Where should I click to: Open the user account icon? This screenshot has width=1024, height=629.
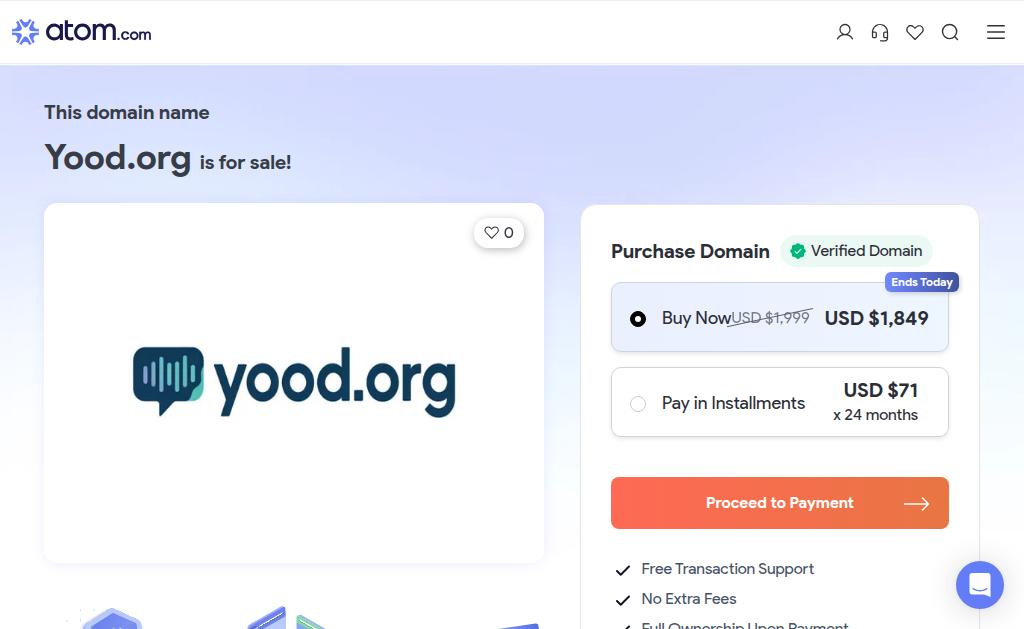[x=844, y=32]
